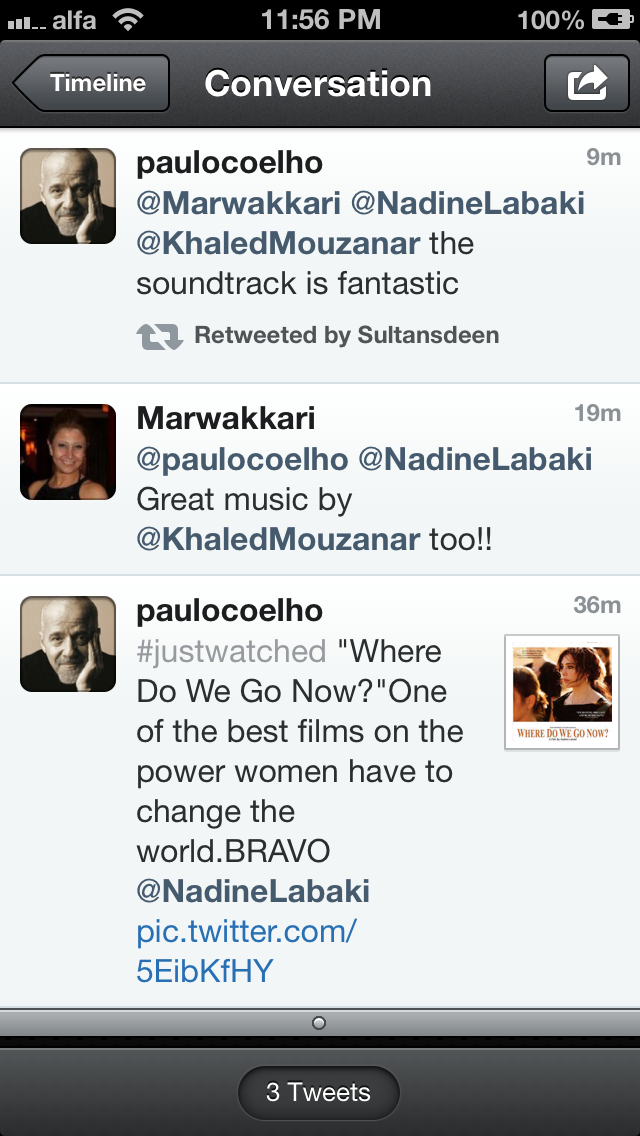Tap the circular page indicator dot
Viewport: 640px width, 1136px height.
point(319,1022)
